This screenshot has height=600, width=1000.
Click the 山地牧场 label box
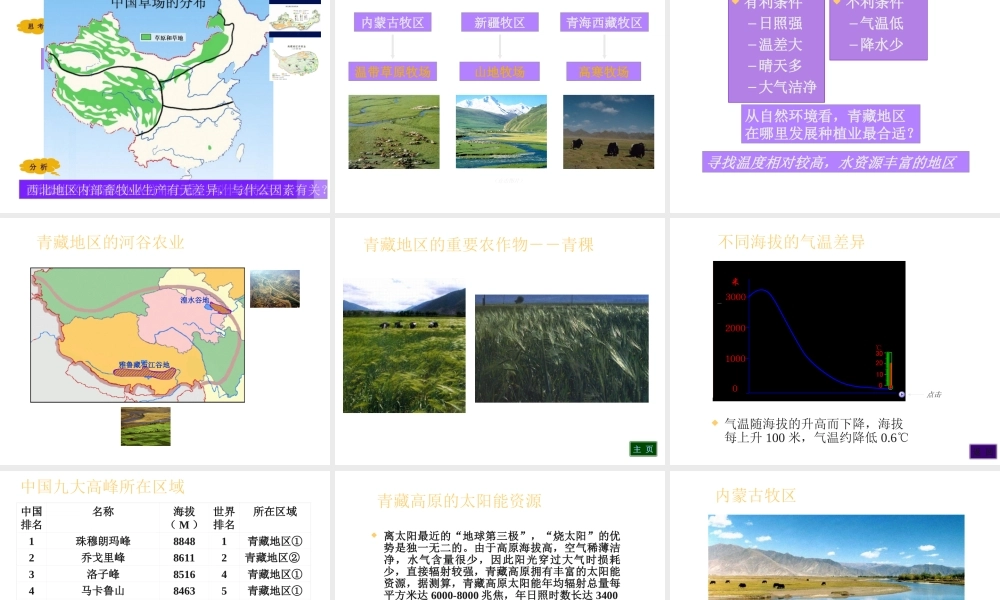tap(499, 71)
